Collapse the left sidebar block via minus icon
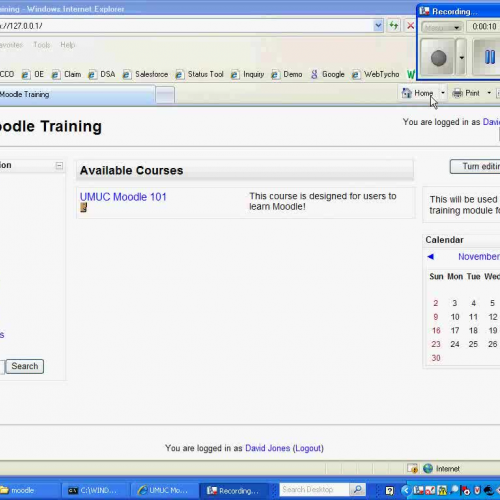Viewport: 500px width, 500px height. coord(59,165)
